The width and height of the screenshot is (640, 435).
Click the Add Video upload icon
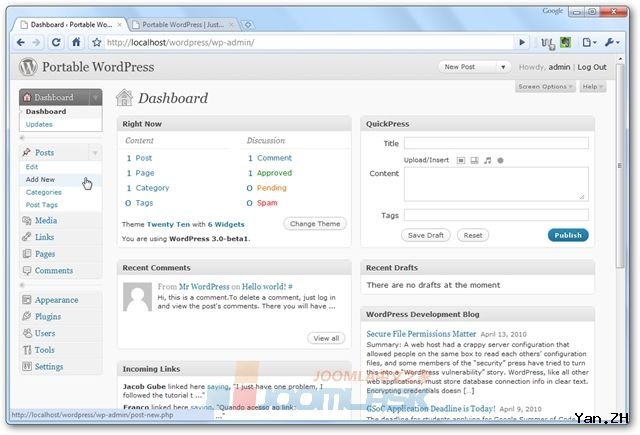[474, 160]
